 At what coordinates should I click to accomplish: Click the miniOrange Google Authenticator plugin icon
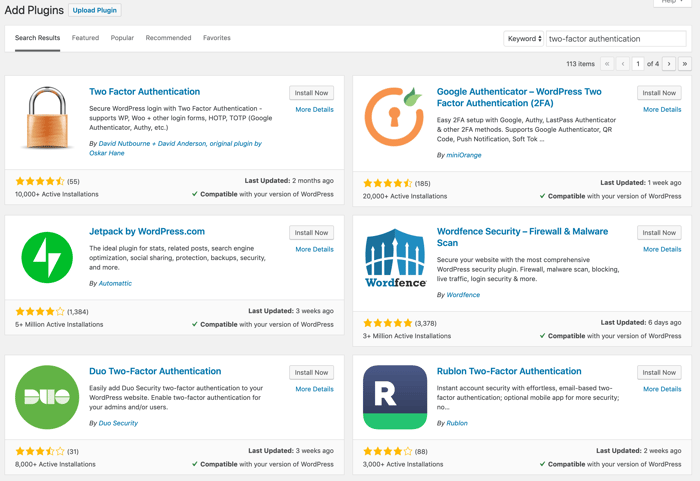(x=394, y=117)
